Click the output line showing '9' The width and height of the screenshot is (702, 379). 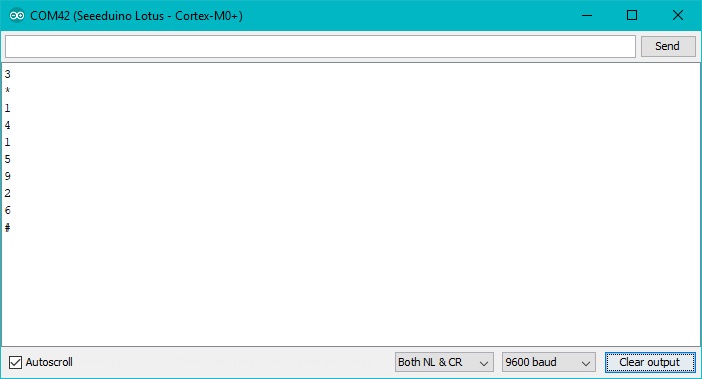tap(7, 176)
